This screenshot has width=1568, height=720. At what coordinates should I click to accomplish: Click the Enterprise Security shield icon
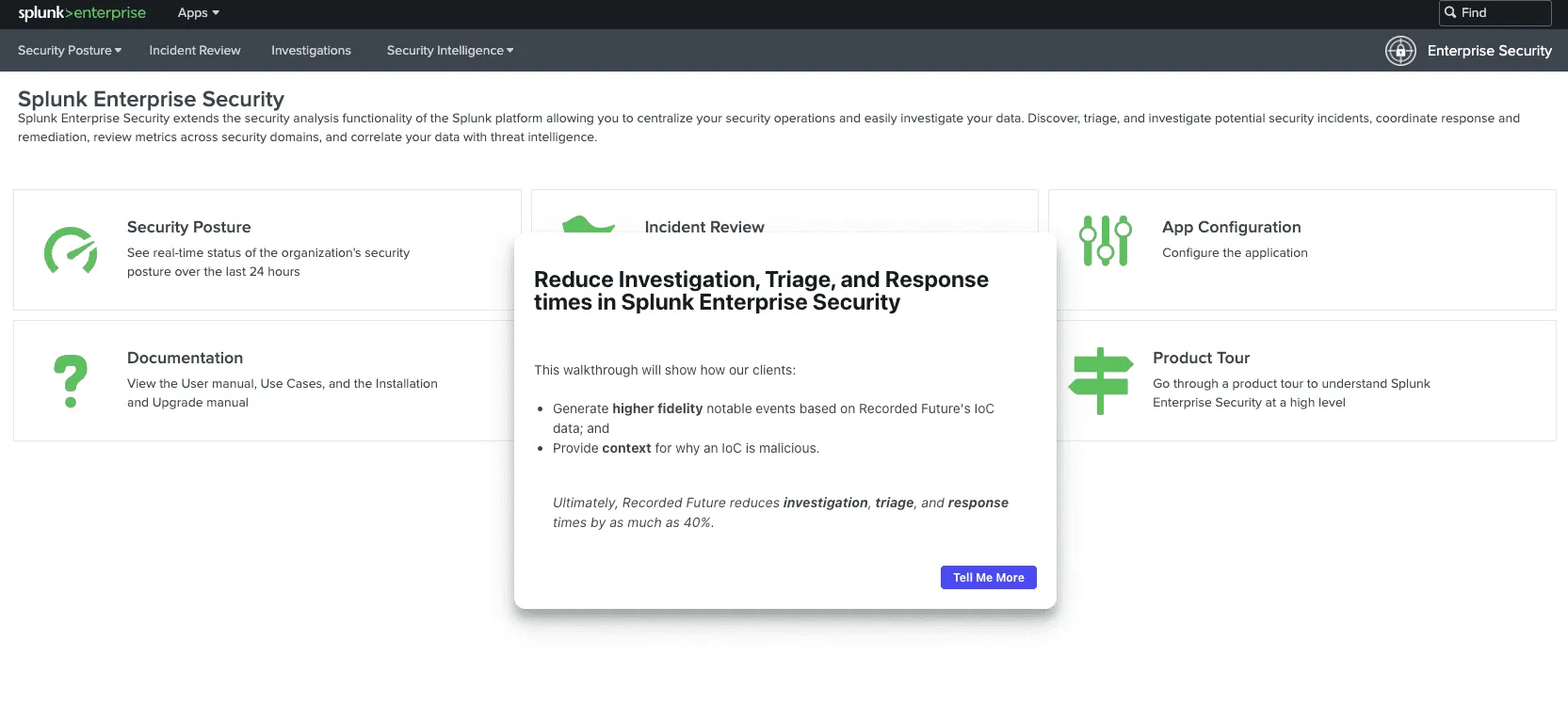[x=1400, y=51]
